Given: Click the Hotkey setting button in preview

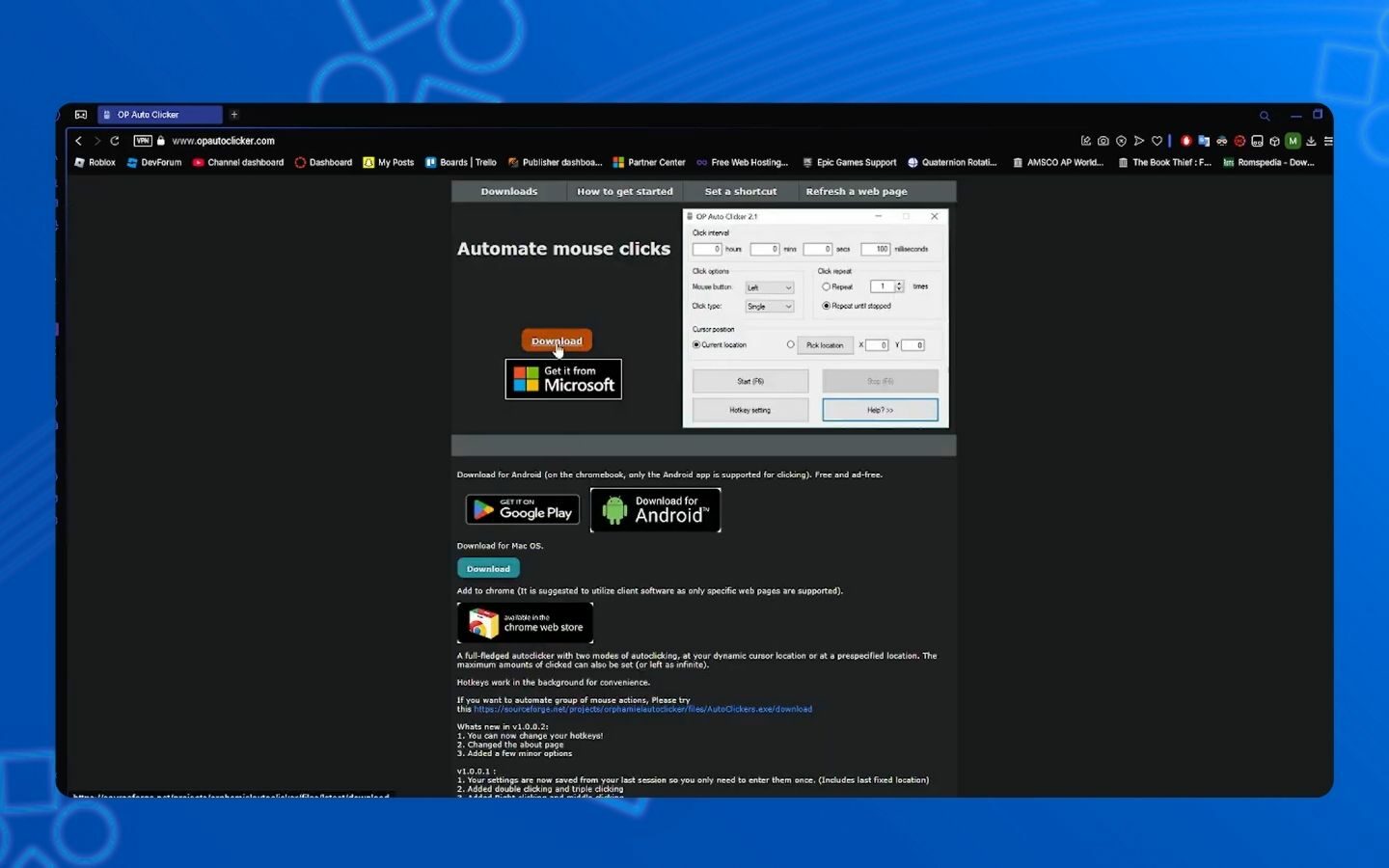Looking at the screenshot, I should (750, 410).
